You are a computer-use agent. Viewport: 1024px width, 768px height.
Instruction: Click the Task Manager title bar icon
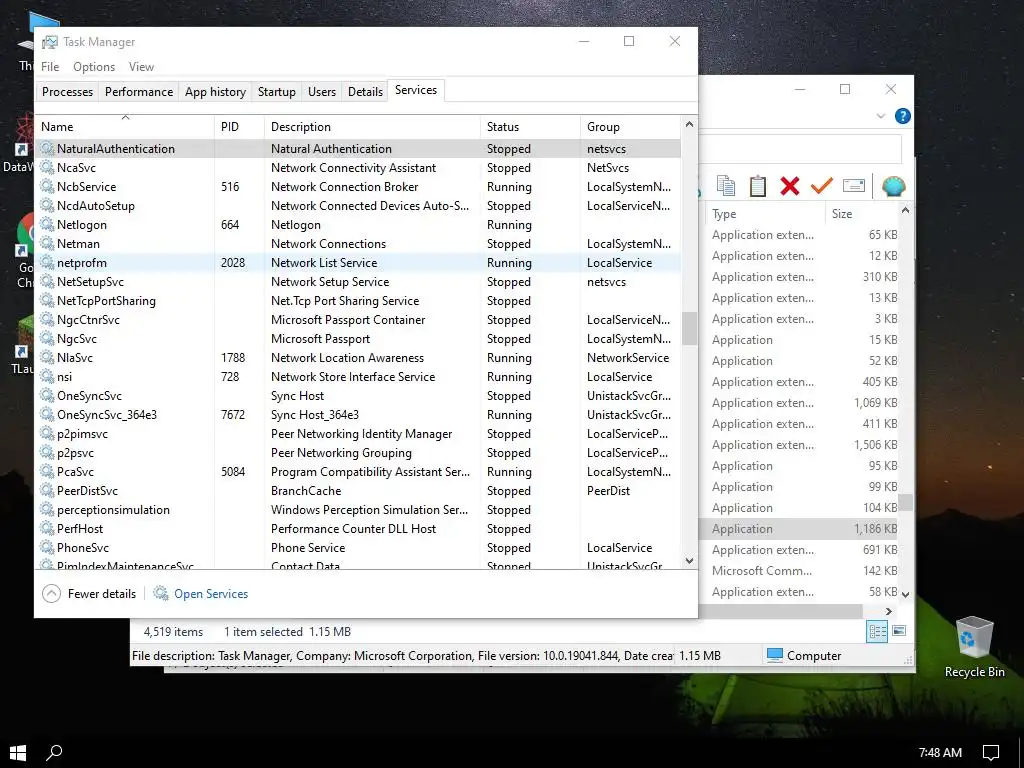pos(50,42)
